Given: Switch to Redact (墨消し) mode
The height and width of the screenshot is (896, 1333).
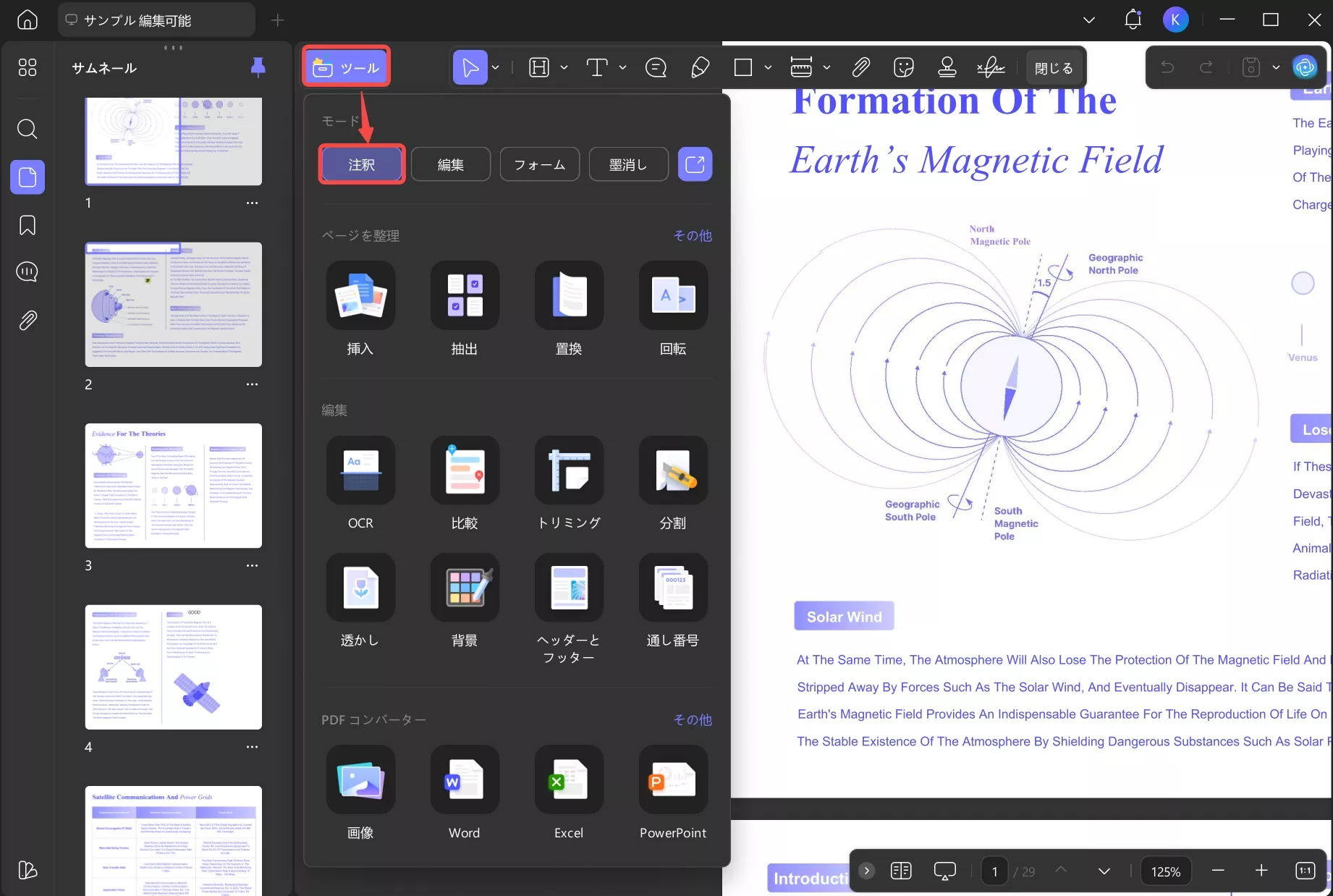Looking at the screenshot, I should click(628, 165).
